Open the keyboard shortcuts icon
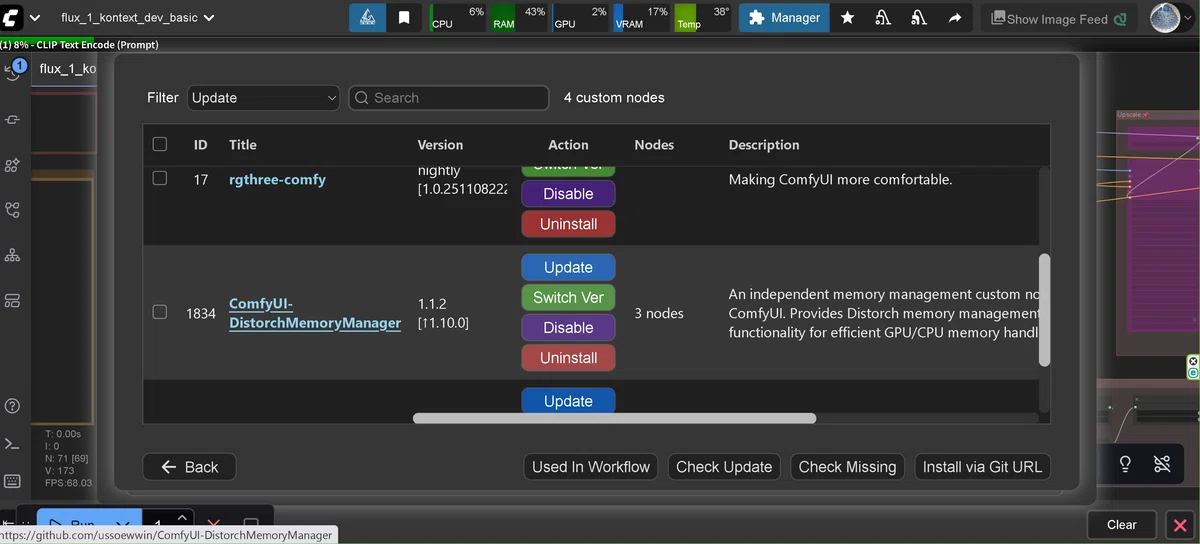The height and width of the screenshot is (544, 1200). coord(13,481)
